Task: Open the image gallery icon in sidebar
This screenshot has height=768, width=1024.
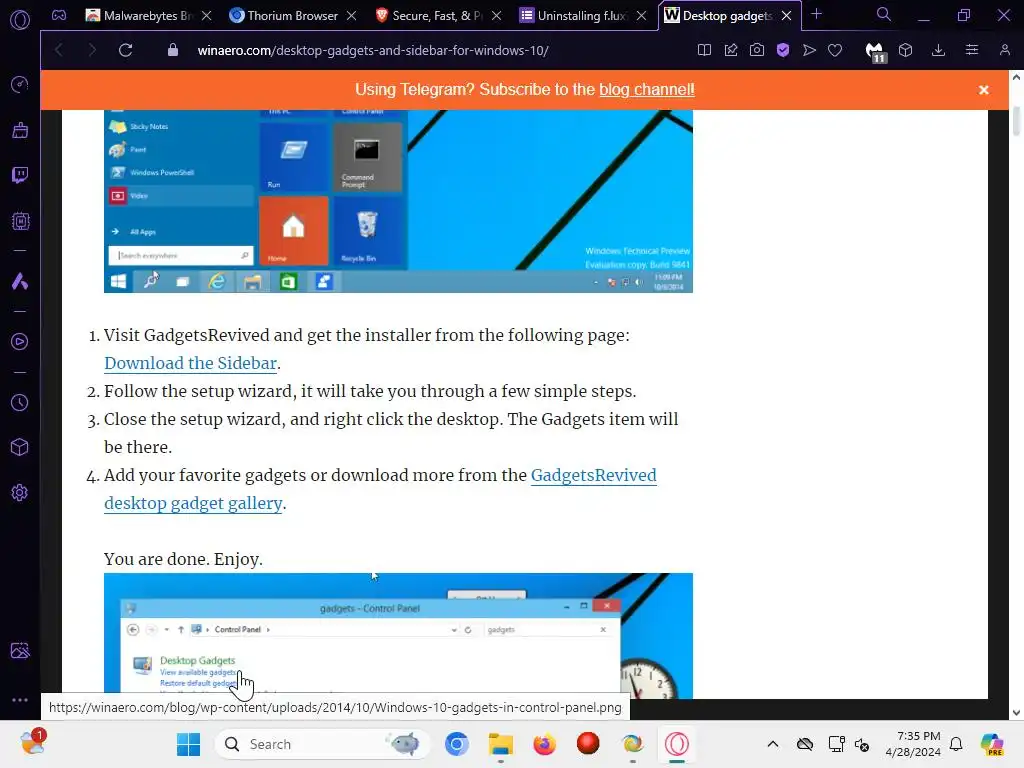Action: [20, 650]
